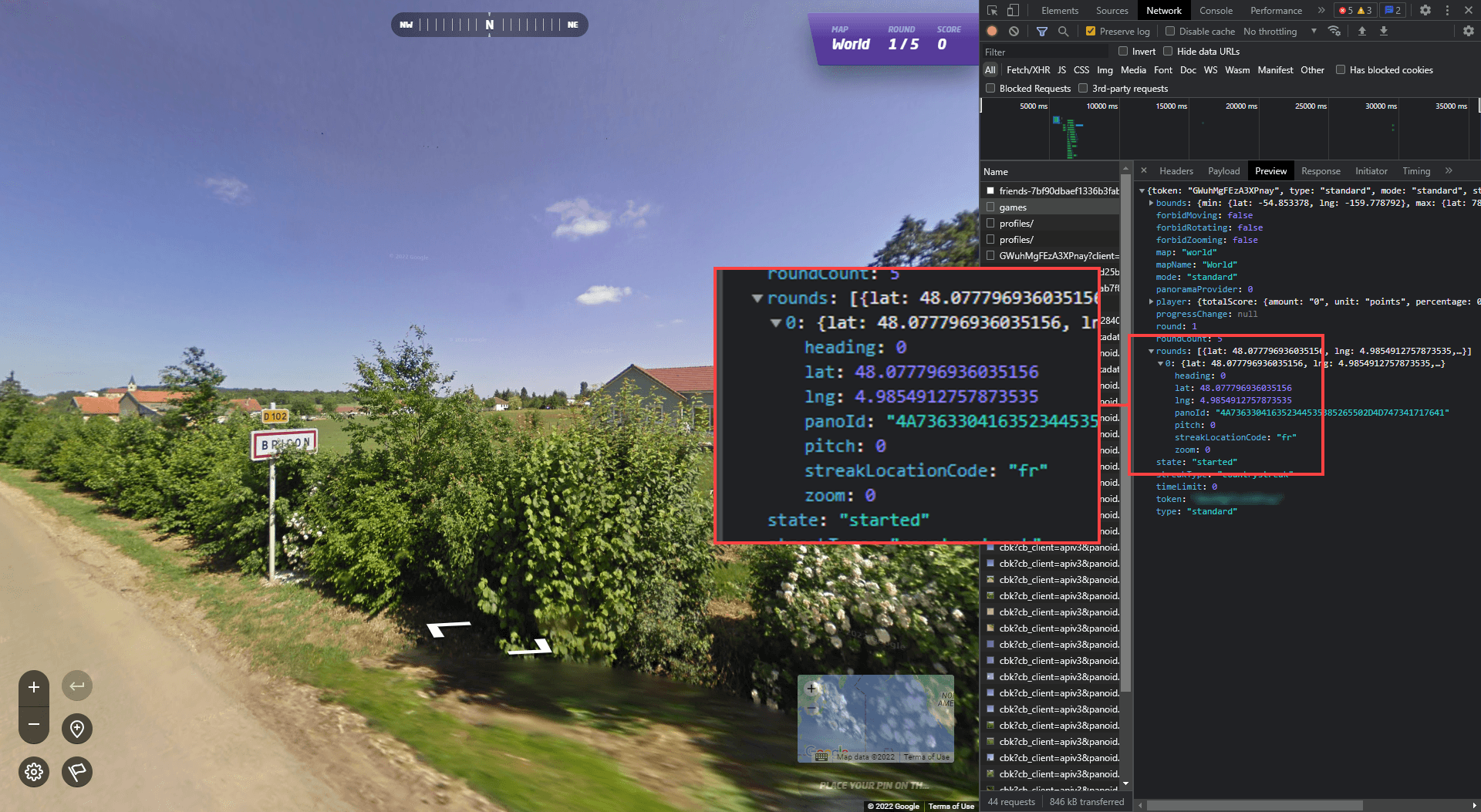Collapse the rounds array
Viewport: 1481px width, 812px height.
(x=1151, y=351)
